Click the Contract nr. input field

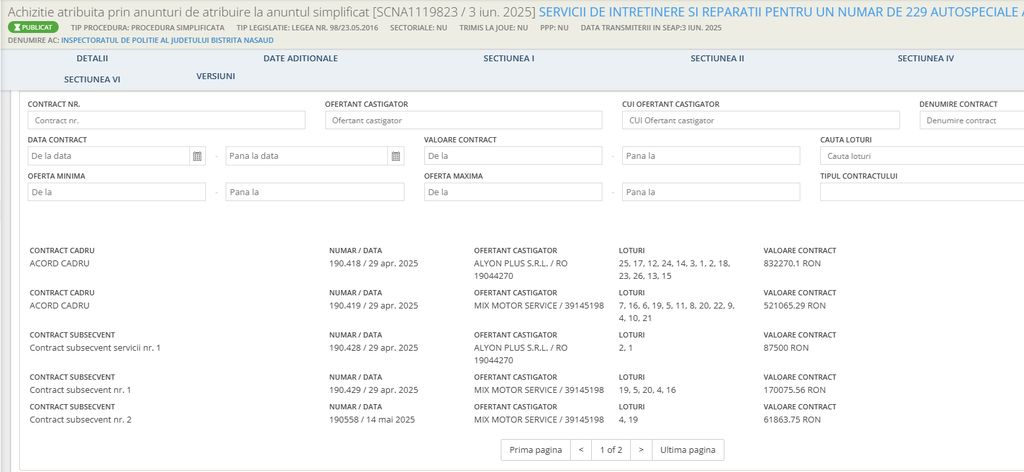point(166,120)
